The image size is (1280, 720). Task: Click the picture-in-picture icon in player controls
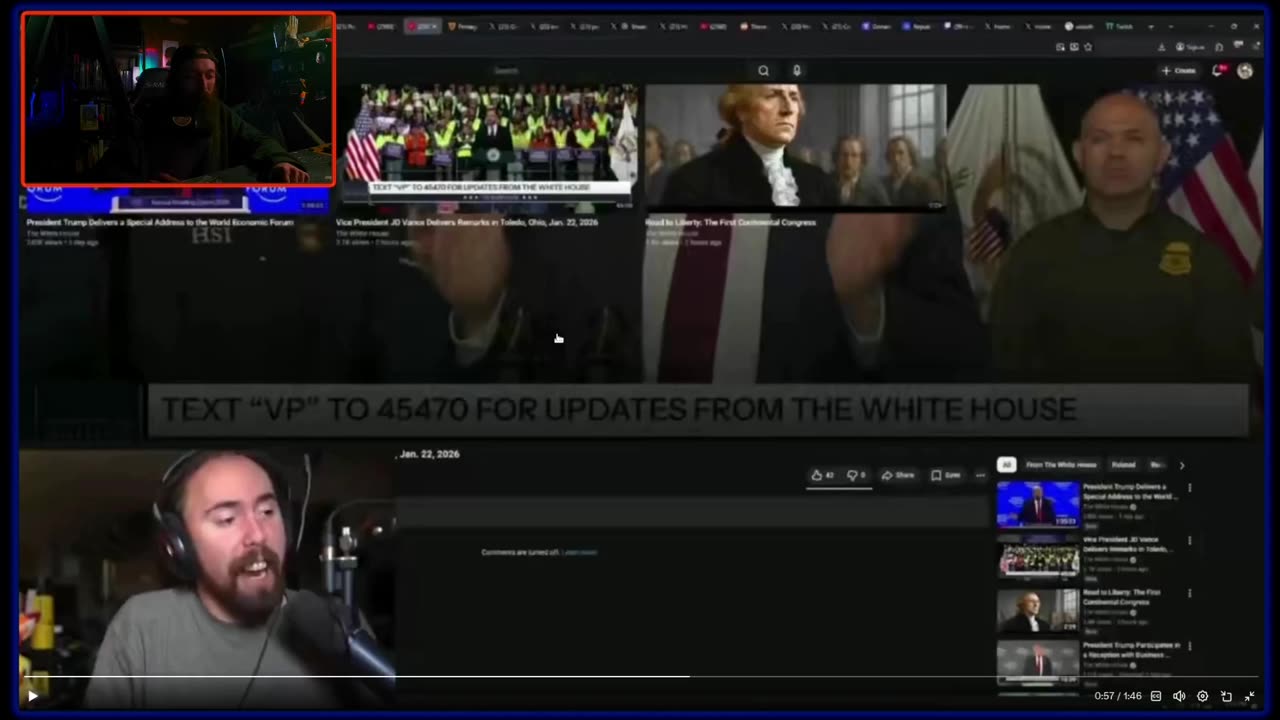coord(1226,696)
